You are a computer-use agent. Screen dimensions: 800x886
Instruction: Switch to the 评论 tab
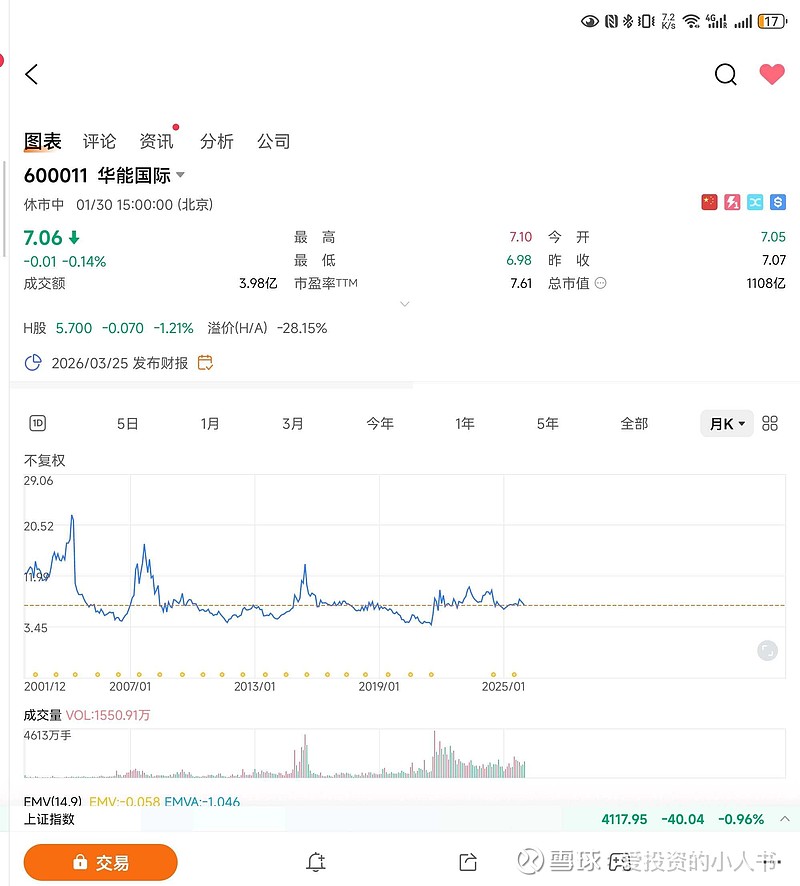(x=99, y=141)
